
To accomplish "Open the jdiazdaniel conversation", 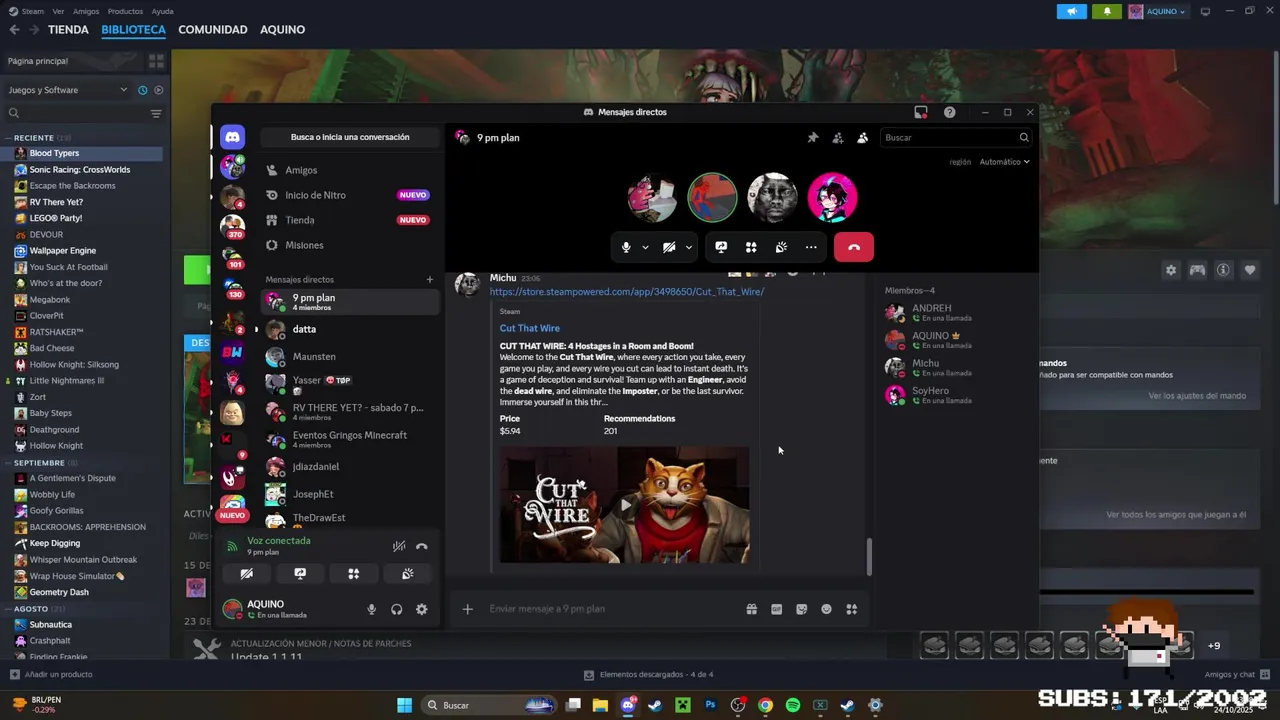I will [349, 466].
